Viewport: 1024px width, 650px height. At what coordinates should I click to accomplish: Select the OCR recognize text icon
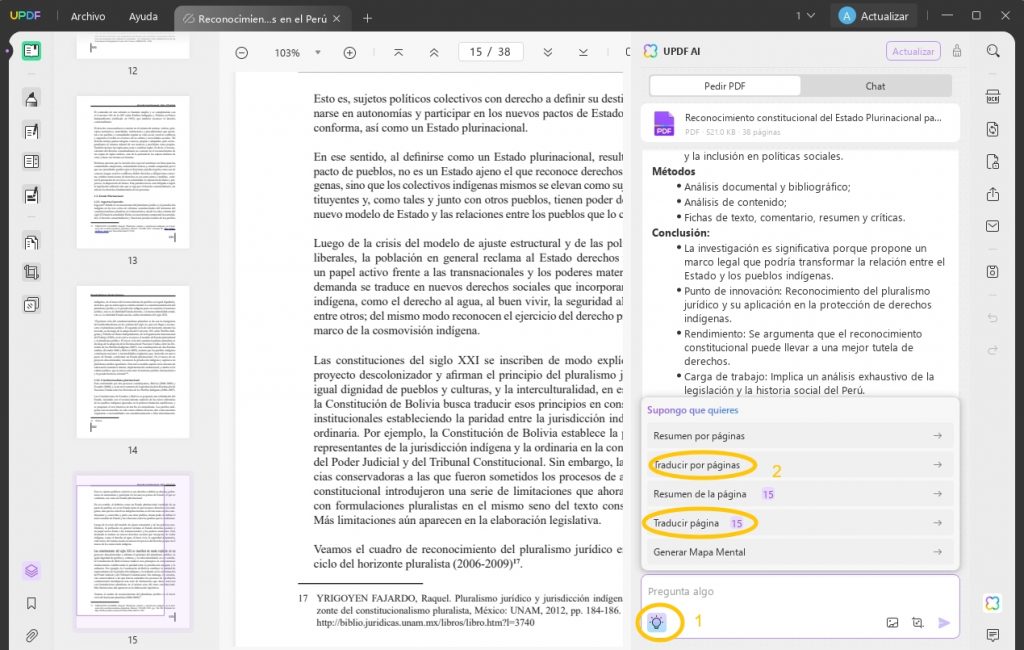point(992,96)
